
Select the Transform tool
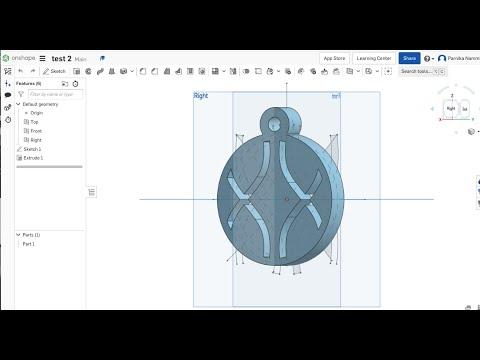click(270, 71)
